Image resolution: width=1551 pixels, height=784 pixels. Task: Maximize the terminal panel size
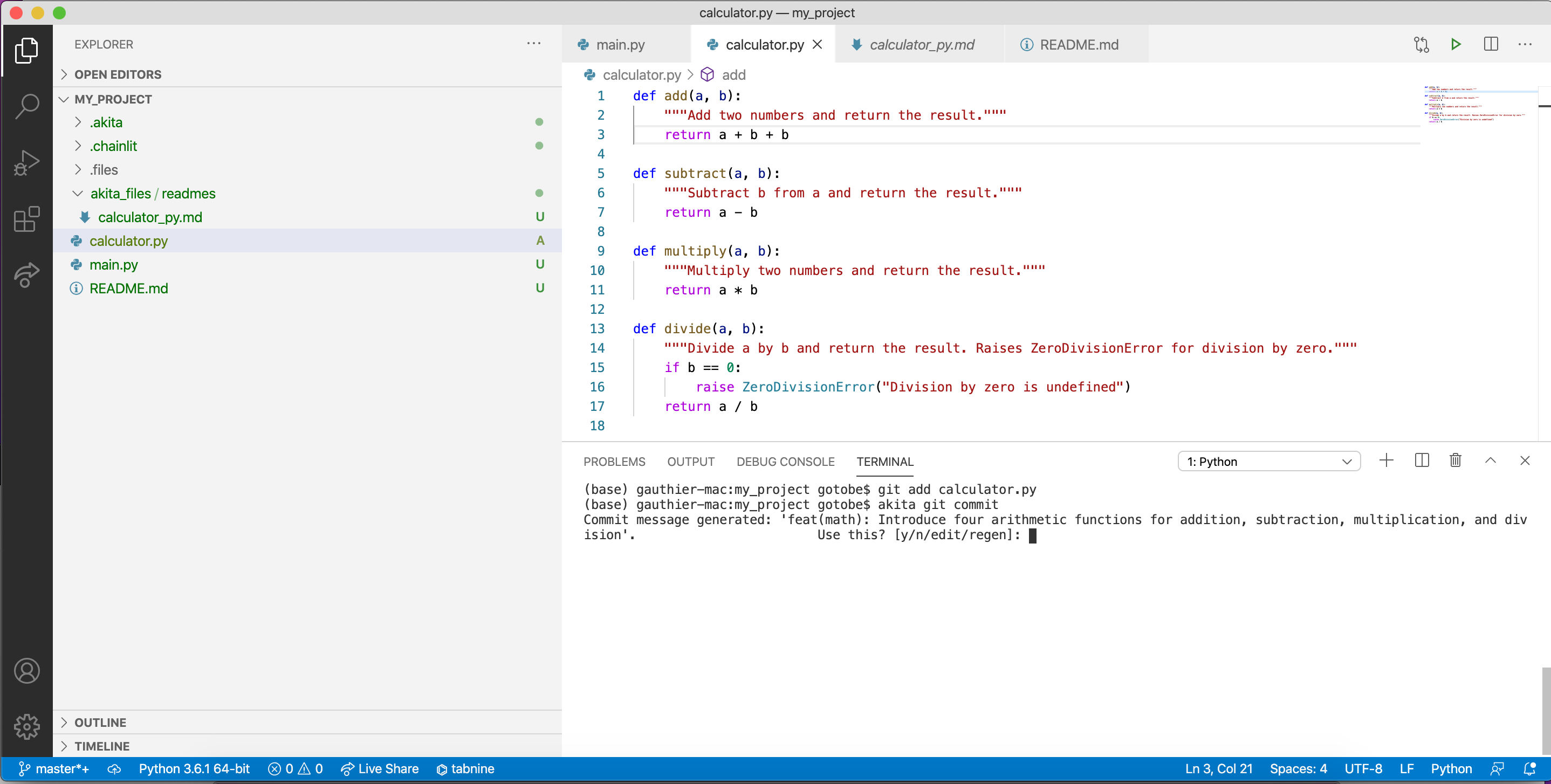[x=1490, y=460]
